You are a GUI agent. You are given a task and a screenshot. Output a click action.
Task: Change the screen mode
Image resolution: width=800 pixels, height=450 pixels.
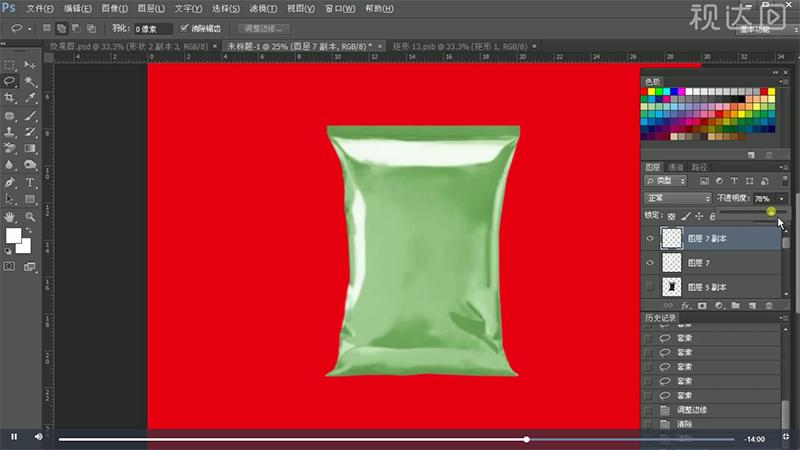click(x=30, y=266)
